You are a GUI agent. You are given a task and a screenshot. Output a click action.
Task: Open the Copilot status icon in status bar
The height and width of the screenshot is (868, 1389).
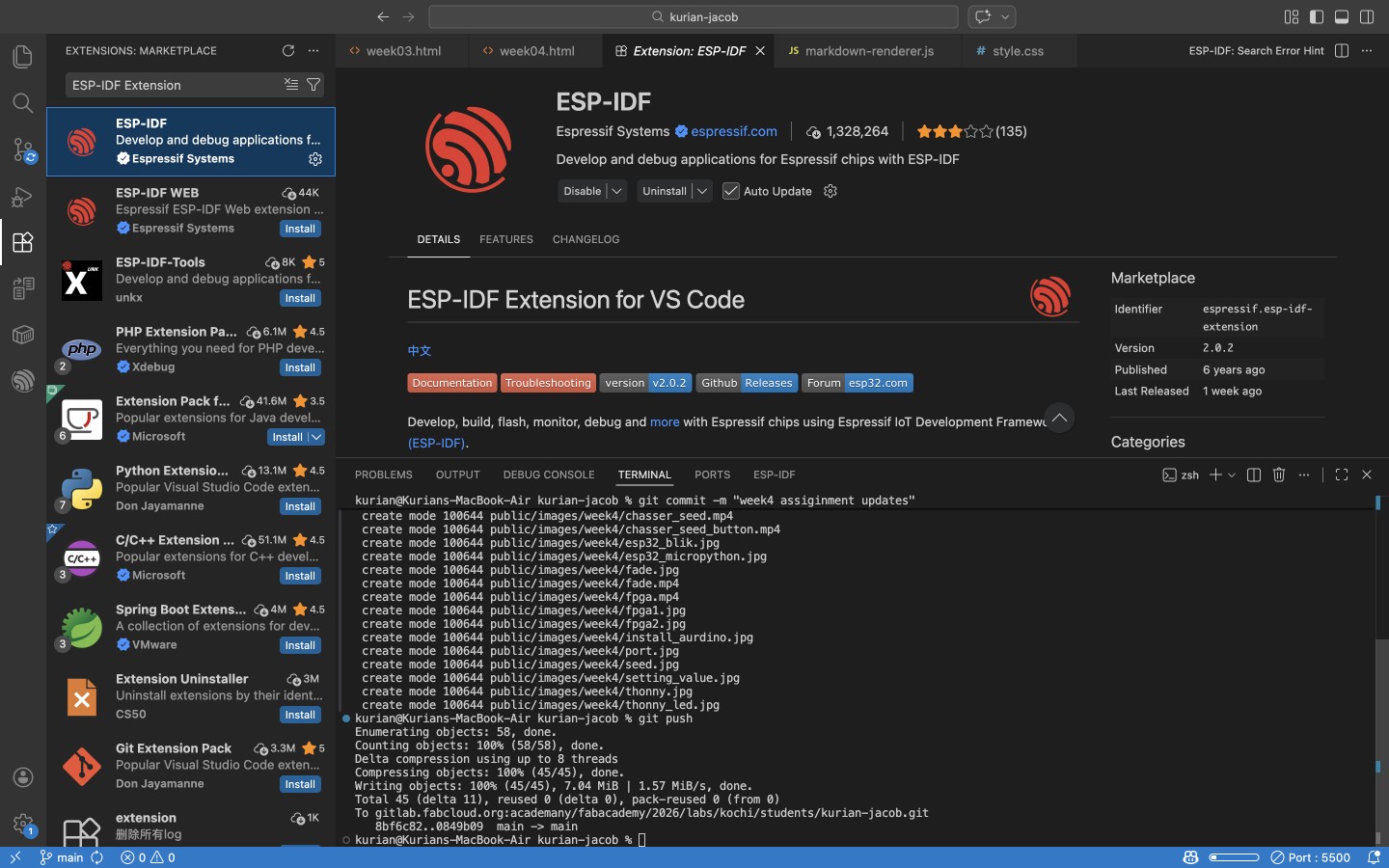tap(1190, 857)
